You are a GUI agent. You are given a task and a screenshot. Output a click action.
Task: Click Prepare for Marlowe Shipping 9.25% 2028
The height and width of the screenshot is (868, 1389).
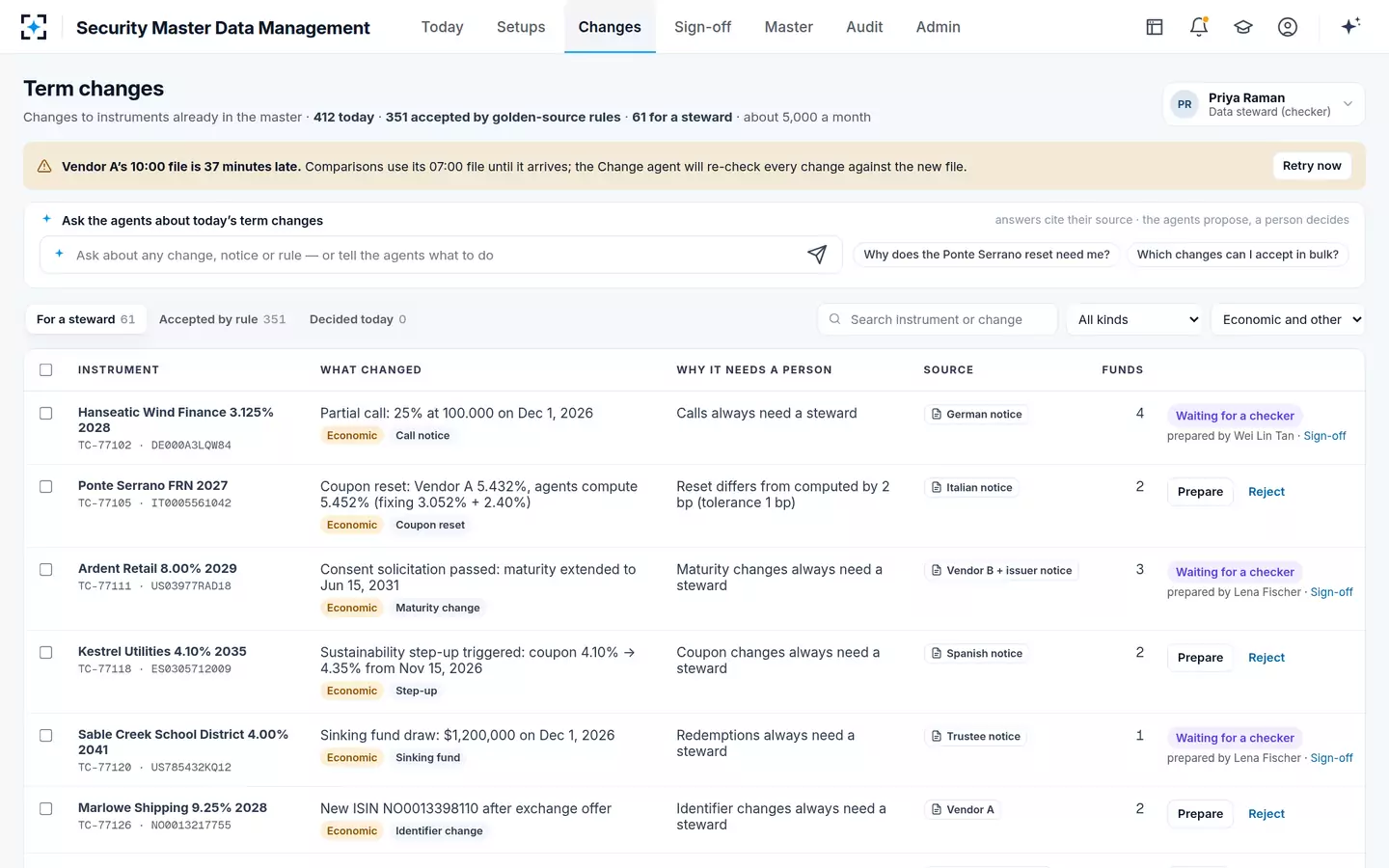[x=1200, y=814]
